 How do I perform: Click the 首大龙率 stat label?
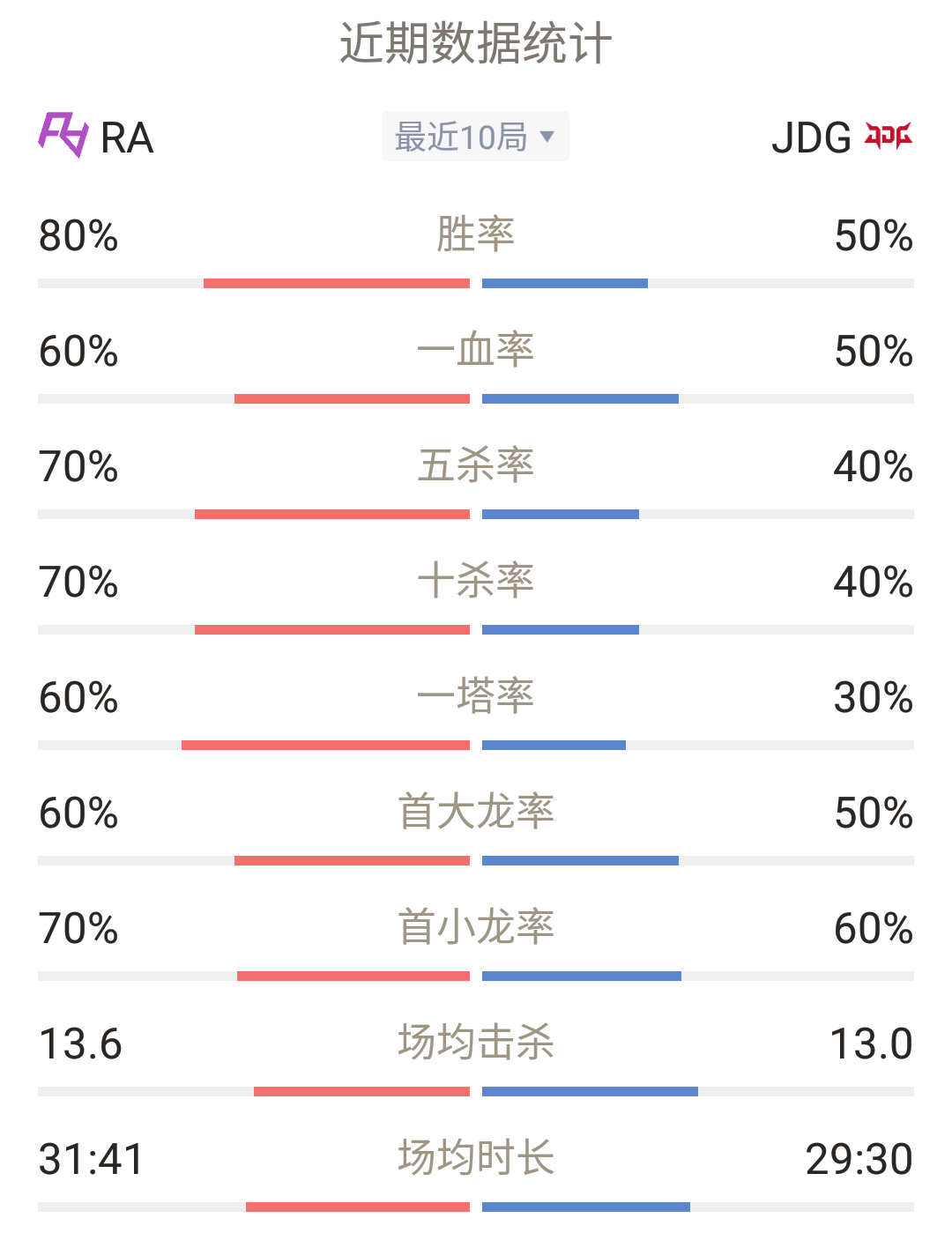(476, 812)
